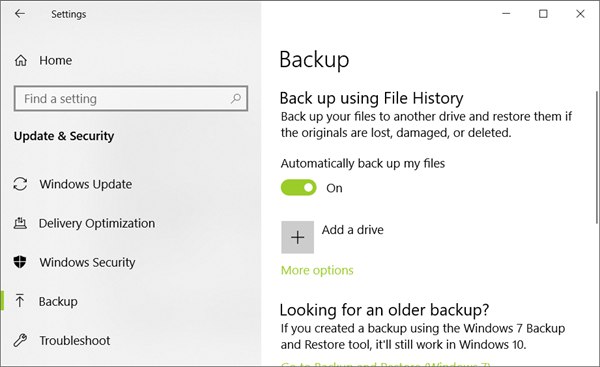Screen dimensions: 600x367
Task: Click the Backup page title
Action: click(314, 60)
